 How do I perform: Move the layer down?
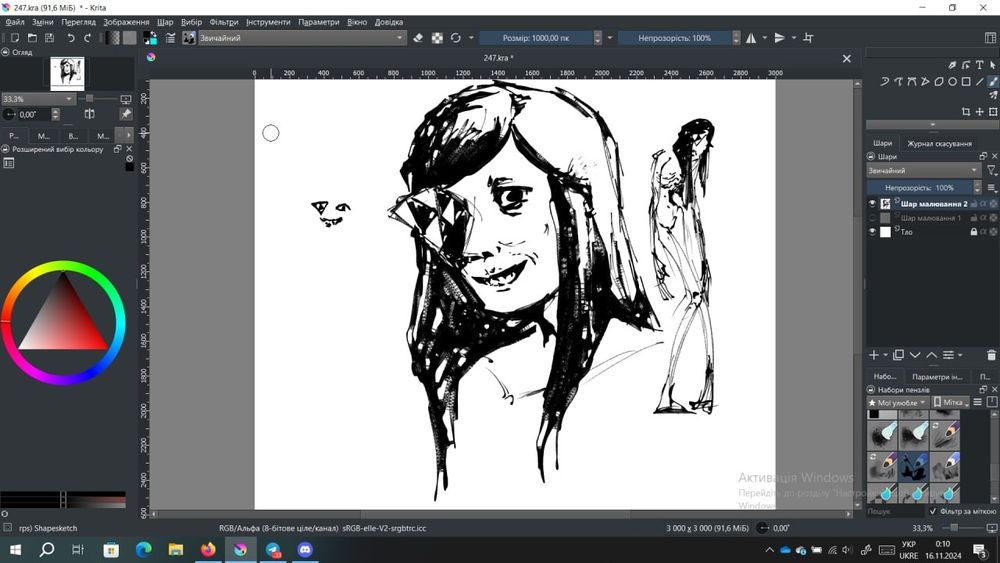point(915,355)
